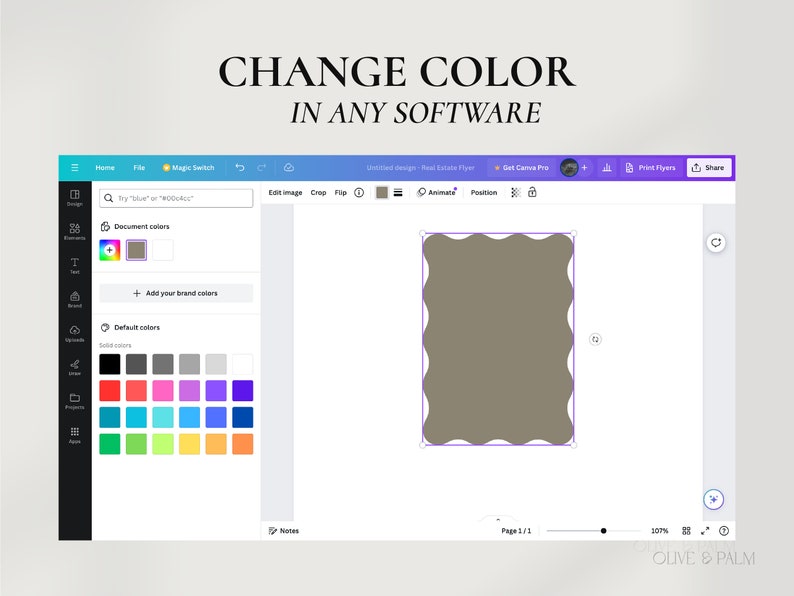Open the File menu
The image size is (794, 596).
139,168
